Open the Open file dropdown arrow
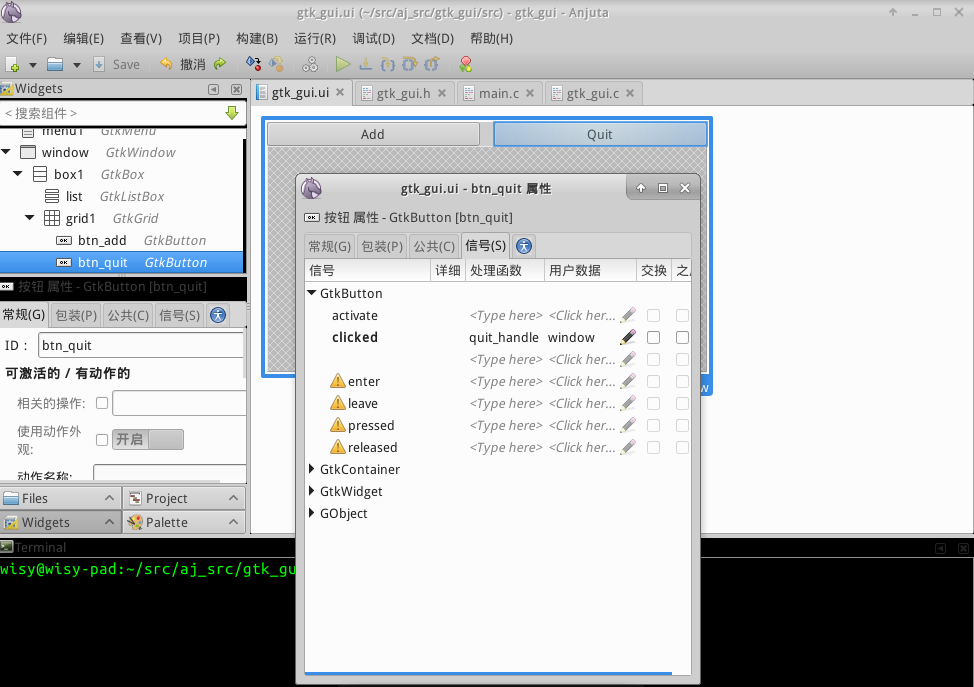The height and width of the screenshot is (687, 974). 76,65
